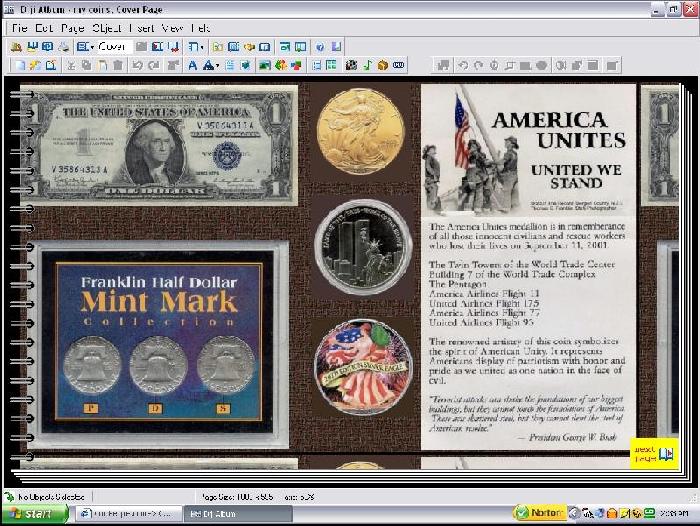The height and width of the screenshot is (526, 700).
Task: Open the Help menu
Action: 200,28
